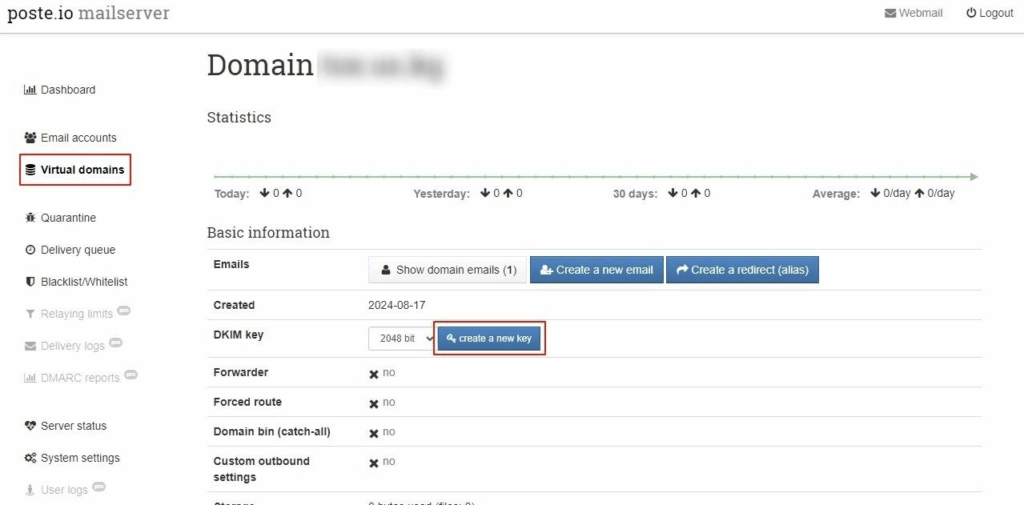This screenshot has width=1024, height=505.
Task: Click the Forwarder row label
Action: (241, 372)
